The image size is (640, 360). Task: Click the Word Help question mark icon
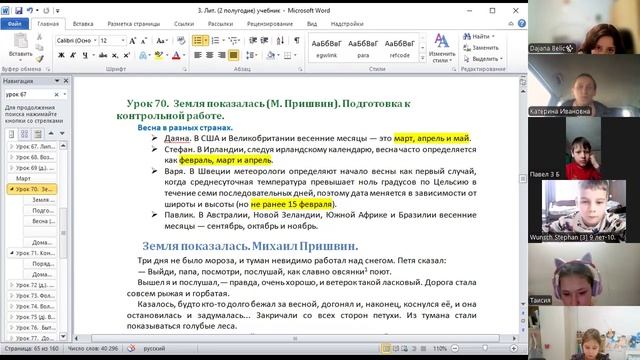click(x=522, y=24)
